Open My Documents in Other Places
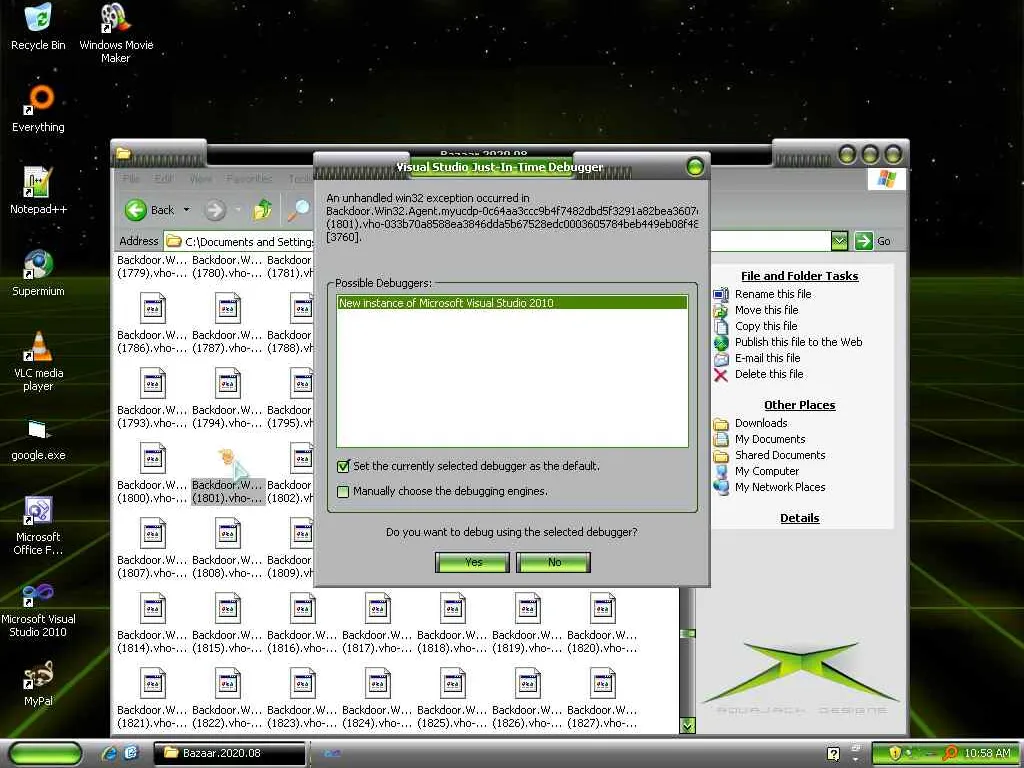Viewport: 1024px width, 768px height. coord(770,439)
